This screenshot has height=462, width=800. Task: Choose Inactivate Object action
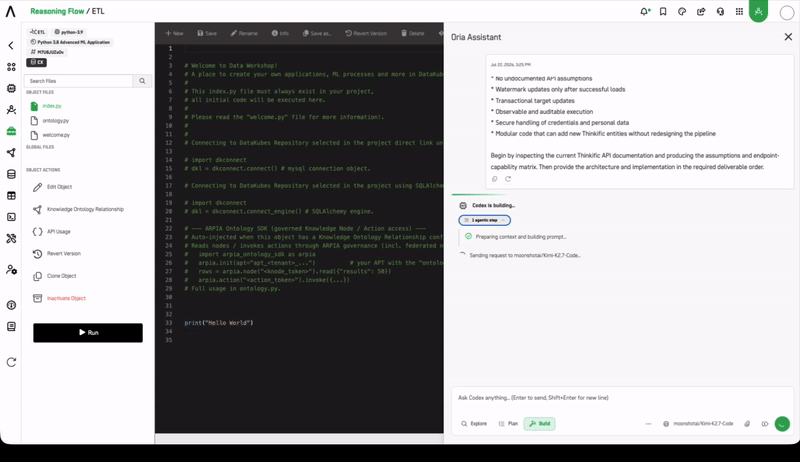(x=59, y=298)
